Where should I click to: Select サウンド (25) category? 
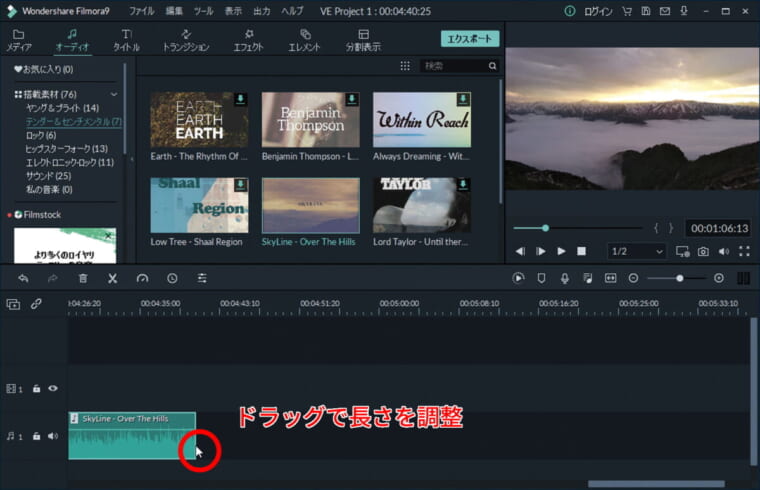[x=48, y=176]
